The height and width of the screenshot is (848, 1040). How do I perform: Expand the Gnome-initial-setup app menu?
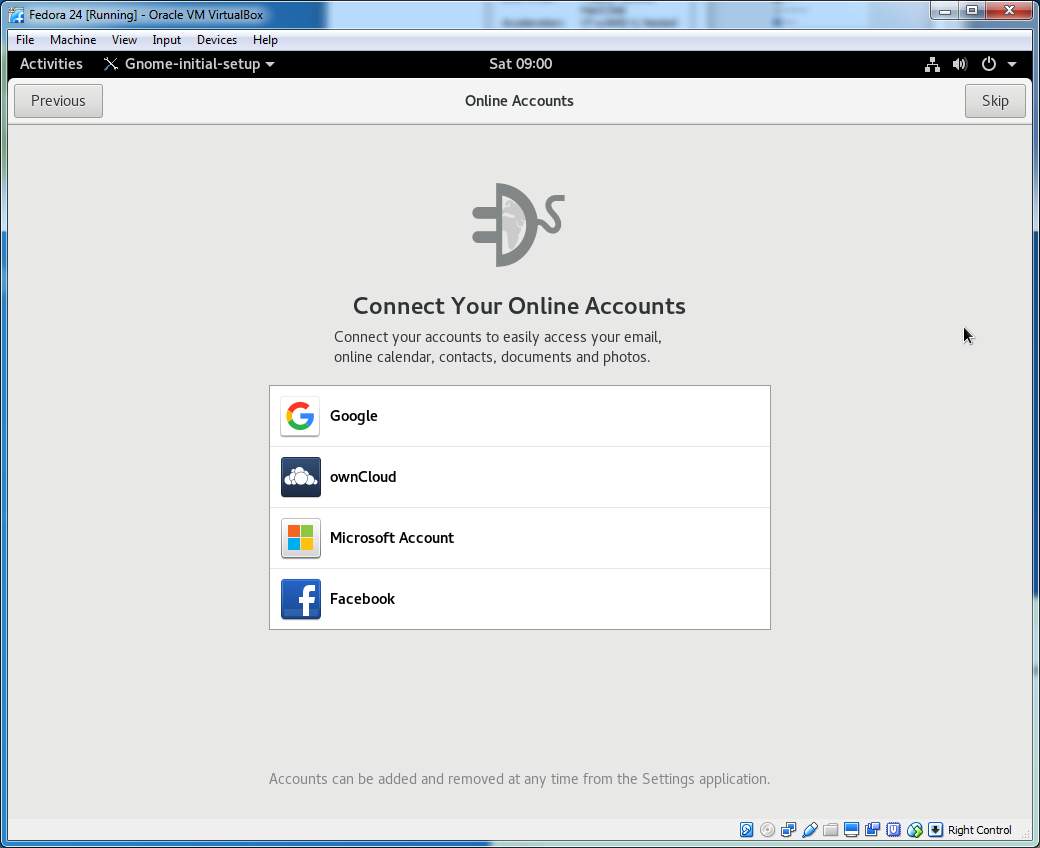[x=189, y=64]
